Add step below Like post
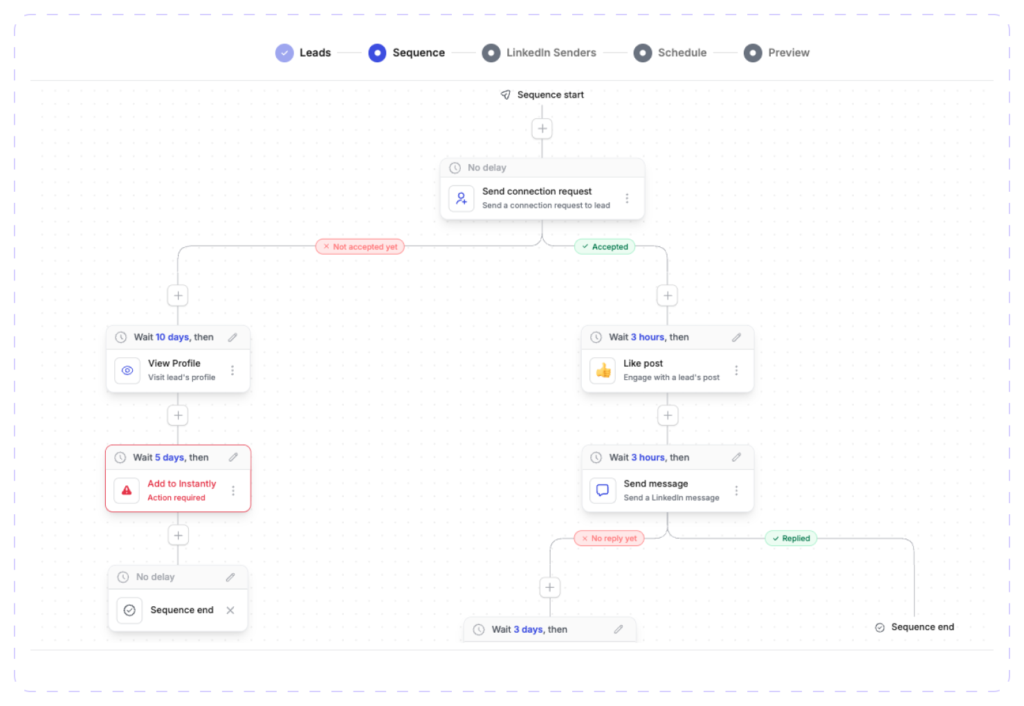 click(667, 415)
